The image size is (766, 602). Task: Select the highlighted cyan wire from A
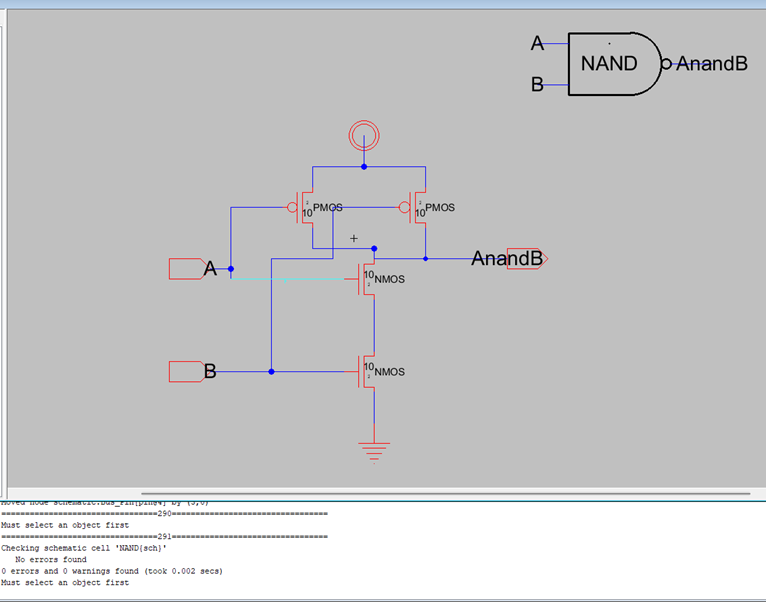click(x=288, y=279)
